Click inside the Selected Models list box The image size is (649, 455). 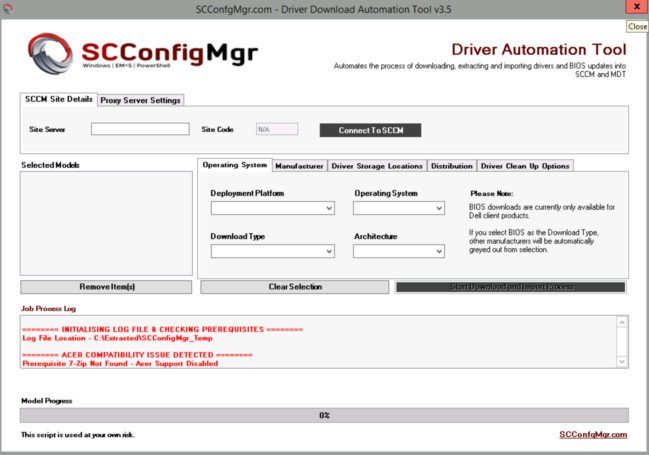(x=106, y=223)
